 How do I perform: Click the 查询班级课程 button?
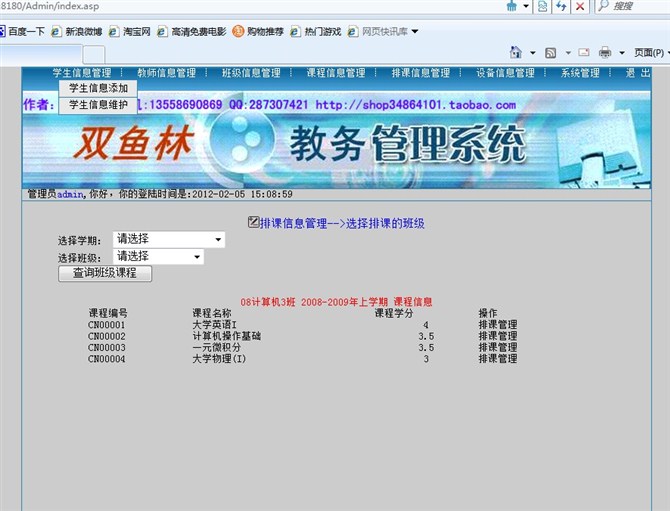point(105,273)
